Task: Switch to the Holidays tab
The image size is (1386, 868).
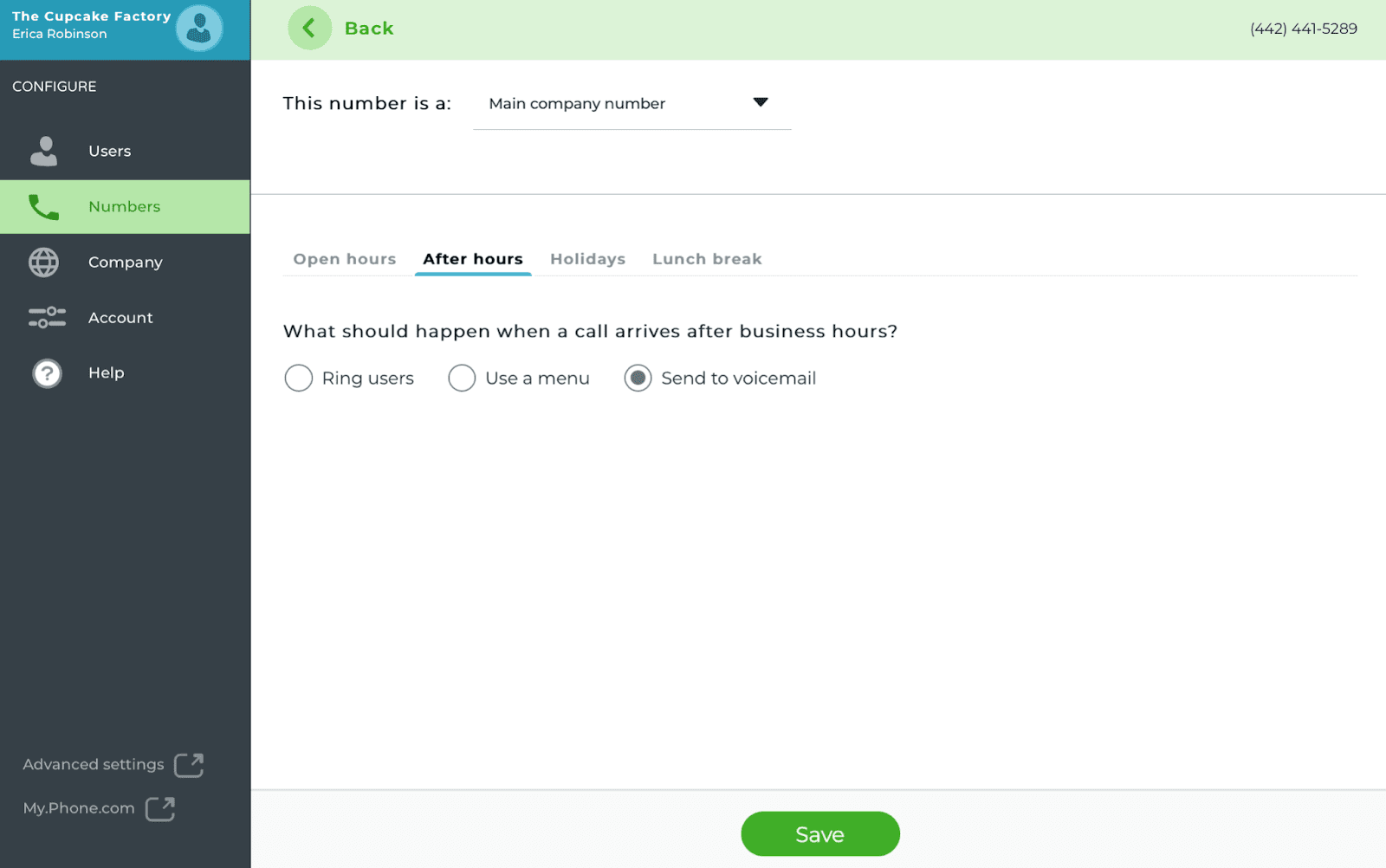Action: coord(587,259)
